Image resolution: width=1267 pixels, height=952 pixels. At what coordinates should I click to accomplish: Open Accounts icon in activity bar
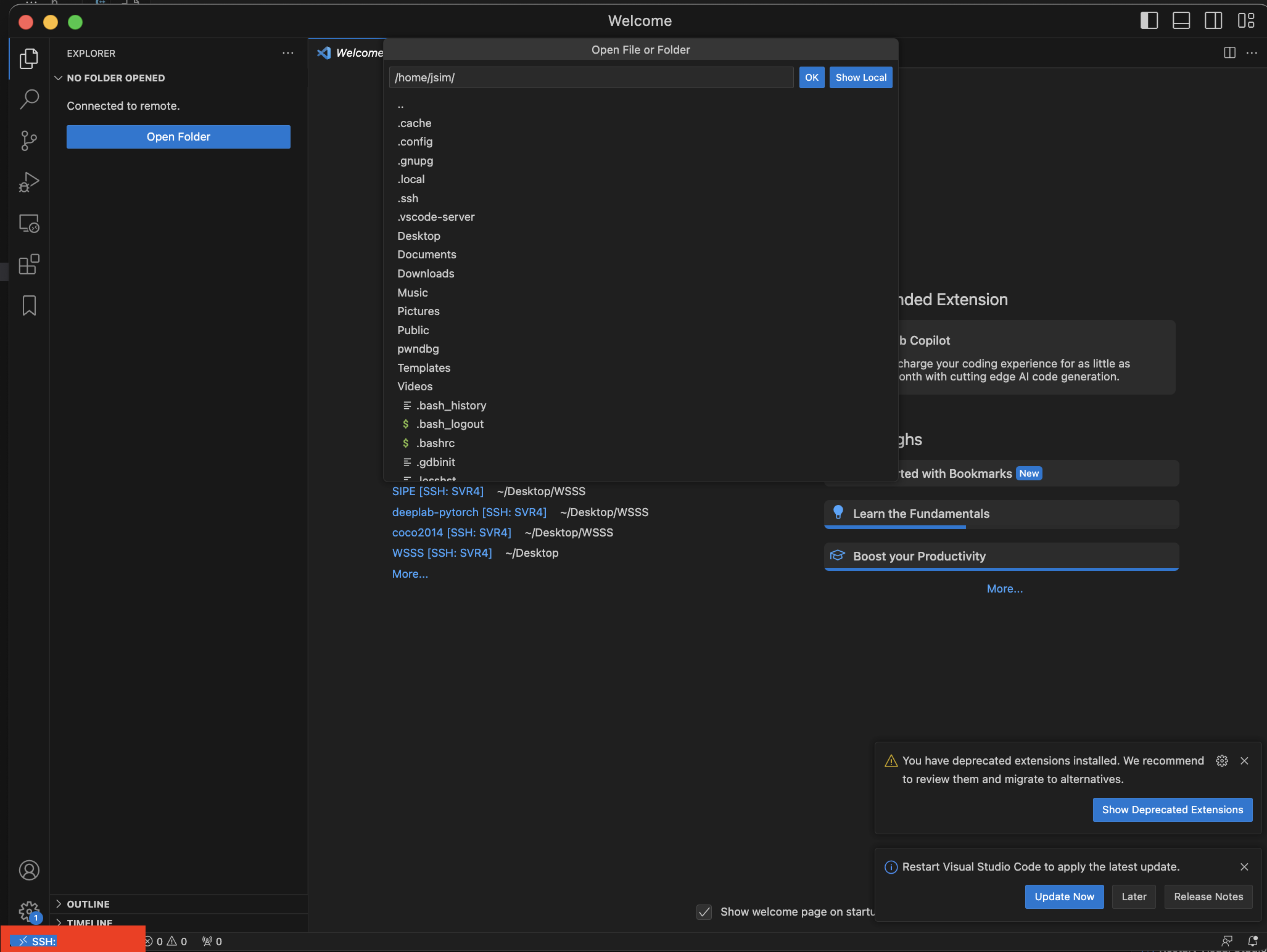pyautogui.click(x=29, y=870)
